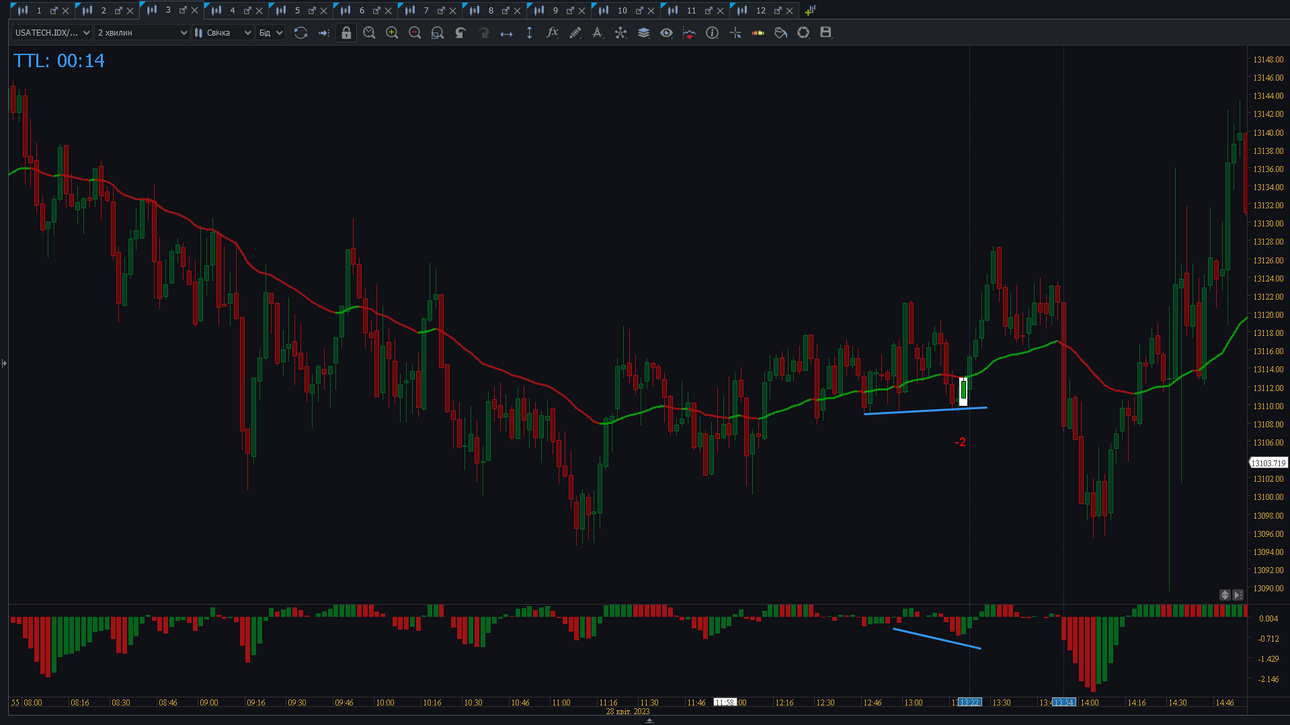Close chart tab 10
The height and width of the screenshot is (725, 1290).
tap(652, 11)
